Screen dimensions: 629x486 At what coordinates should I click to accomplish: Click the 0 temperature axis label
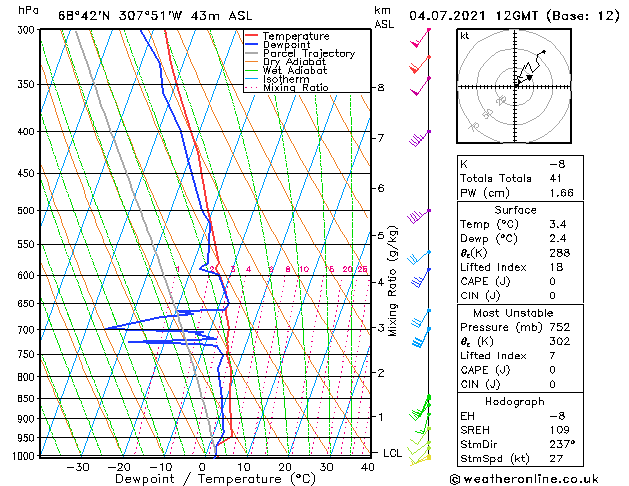(202, 467)
